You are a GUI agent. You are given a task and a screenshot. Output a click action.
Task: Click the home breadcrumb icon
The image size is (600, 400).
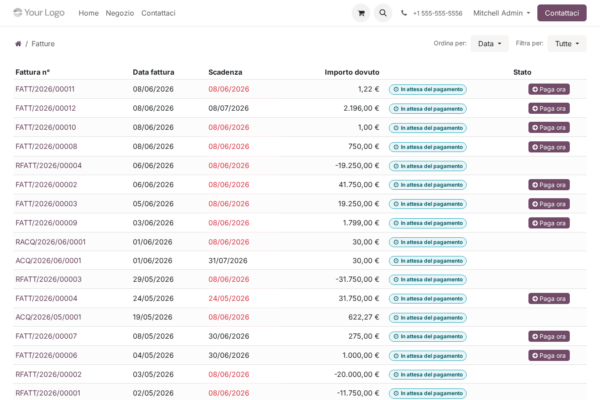[18, 44]
